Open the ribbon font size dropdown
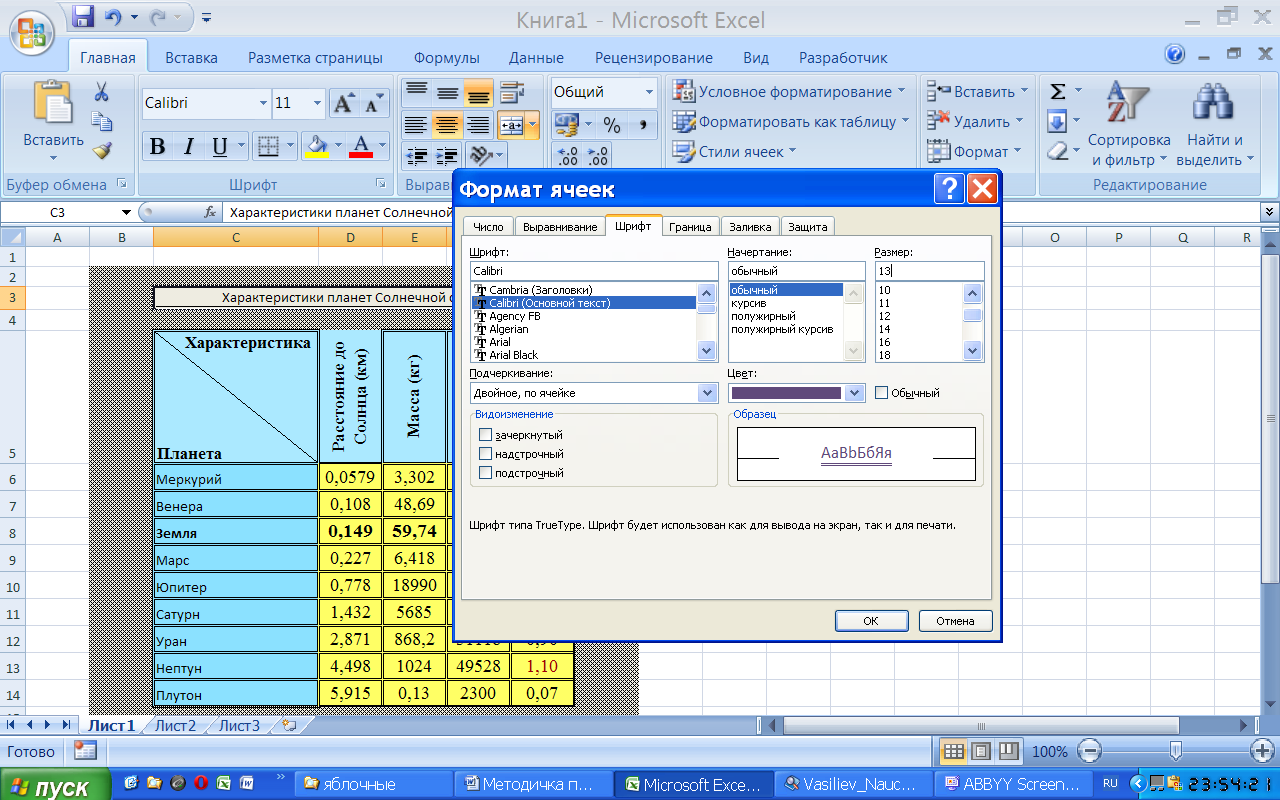The image size is (1280, 800). (318, 103)
